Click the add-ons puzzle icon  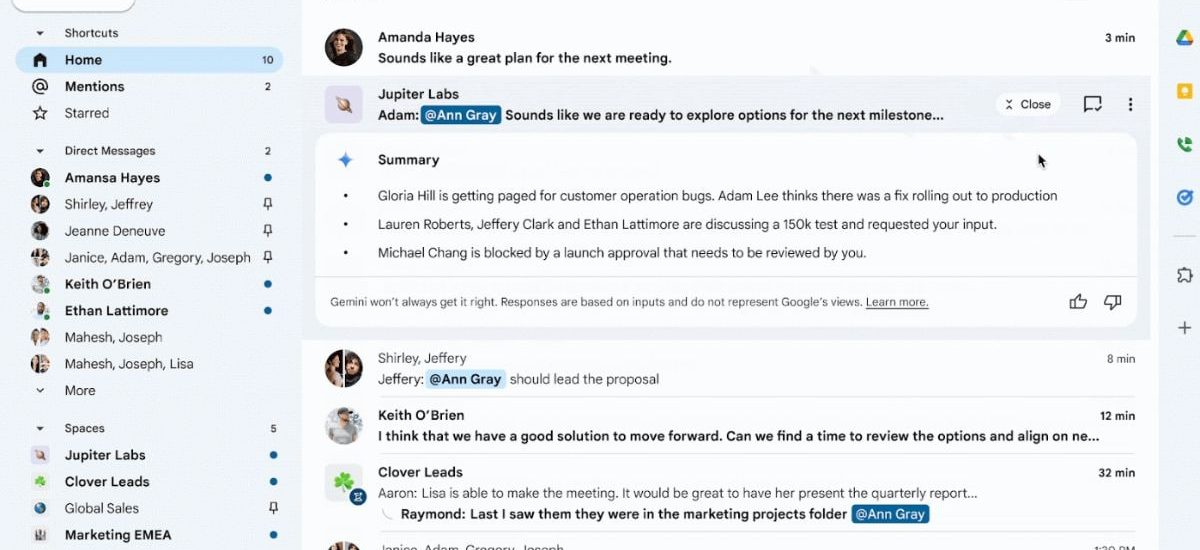pyautogui.click(x=1184, y=275)
